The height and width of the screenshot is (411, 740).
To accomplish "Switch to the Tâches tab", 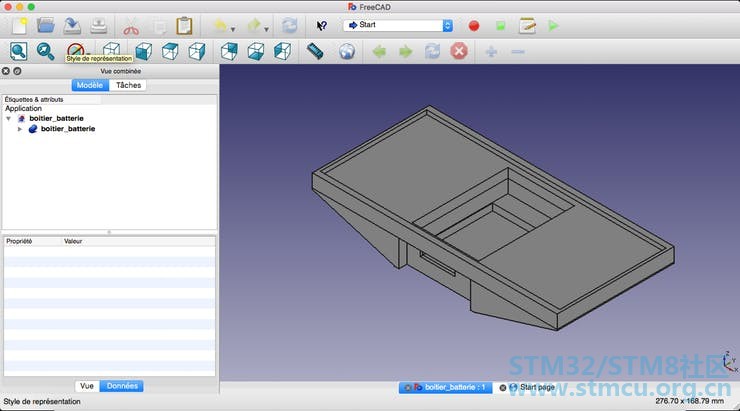I will (x=128, y=85).
